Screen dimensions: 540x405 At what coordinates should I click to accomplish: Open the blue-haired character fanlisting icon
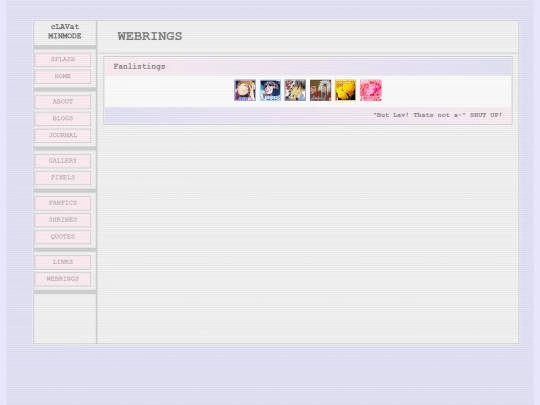(x=270, y=90)
